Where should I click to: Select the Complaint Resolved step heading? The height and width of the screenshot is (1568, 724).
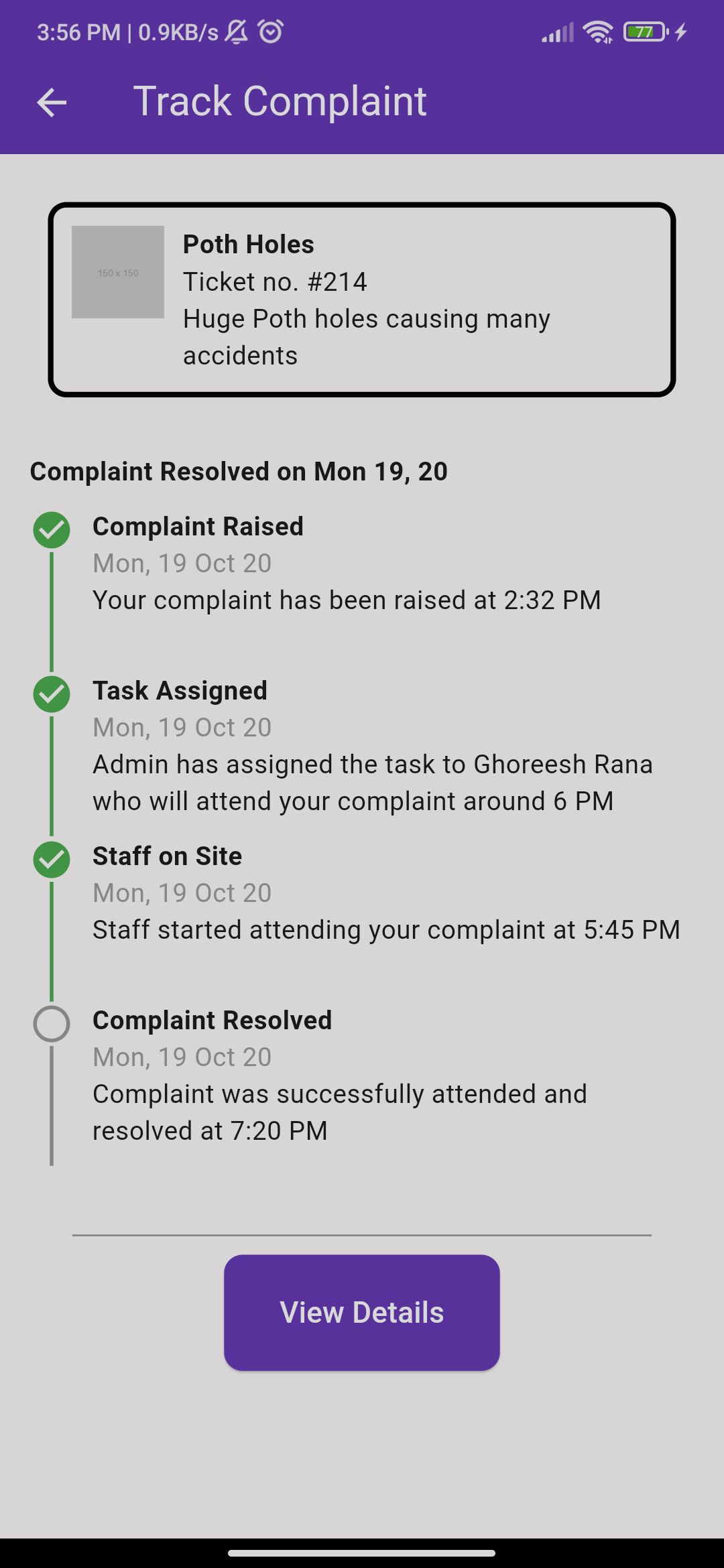pyautogui.click(x=212, y=1021)
